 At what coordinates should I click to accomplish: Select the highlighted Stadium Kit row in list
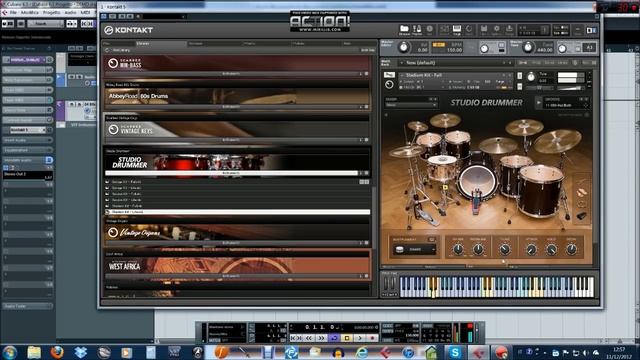pyautogui.click(x=238, y=212)
